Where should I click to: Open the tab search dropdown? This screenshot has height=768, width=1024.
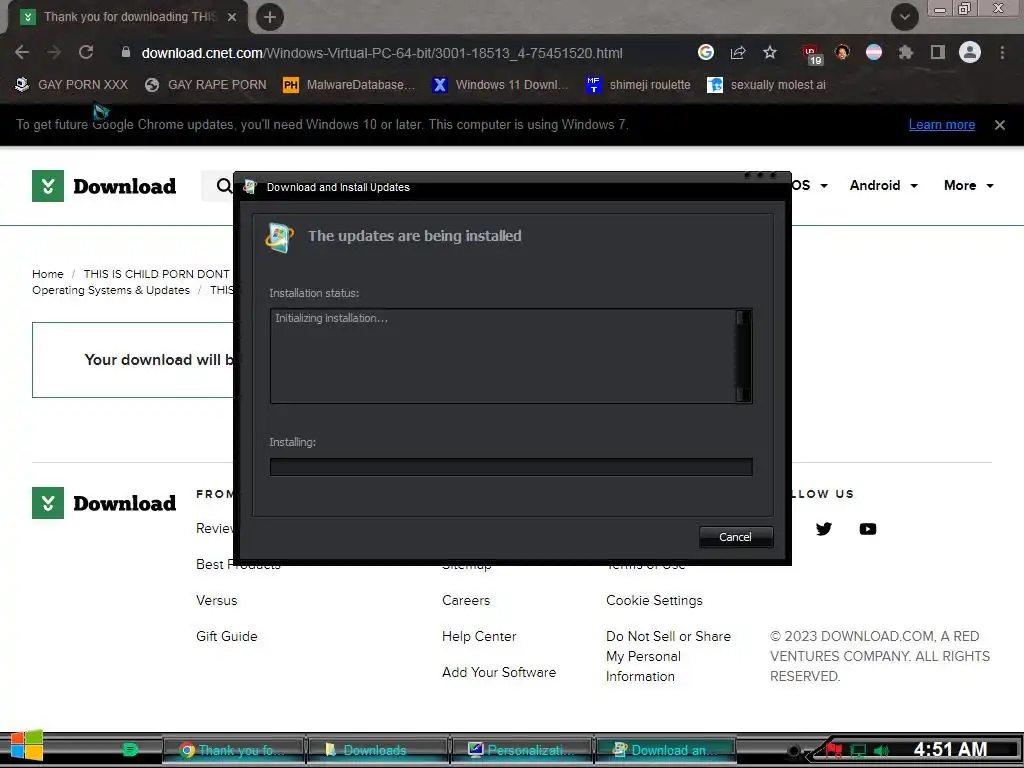[904, 17]
